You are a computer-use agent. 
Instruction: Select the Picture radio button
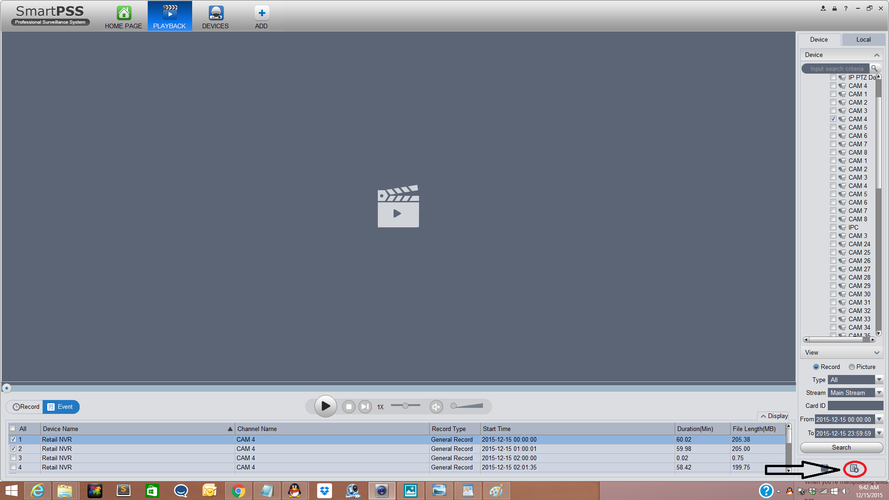tap(851, 367)
